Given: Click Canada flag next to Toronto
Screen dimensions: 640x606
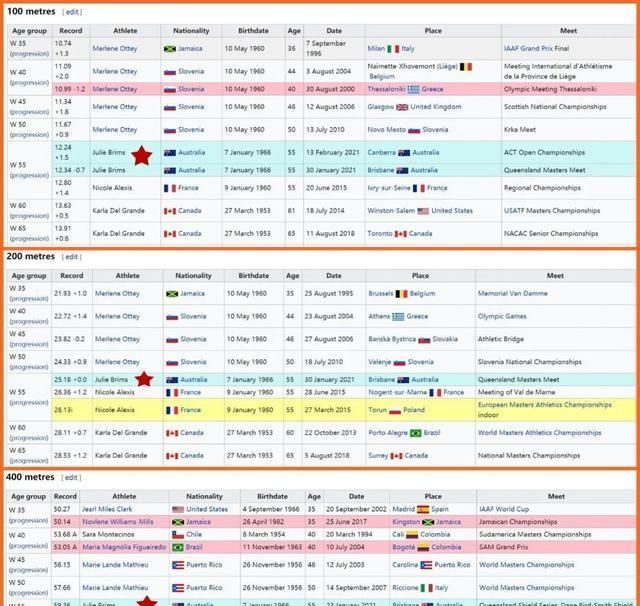Looking at the screenshot, I should [x=400, y=234].
